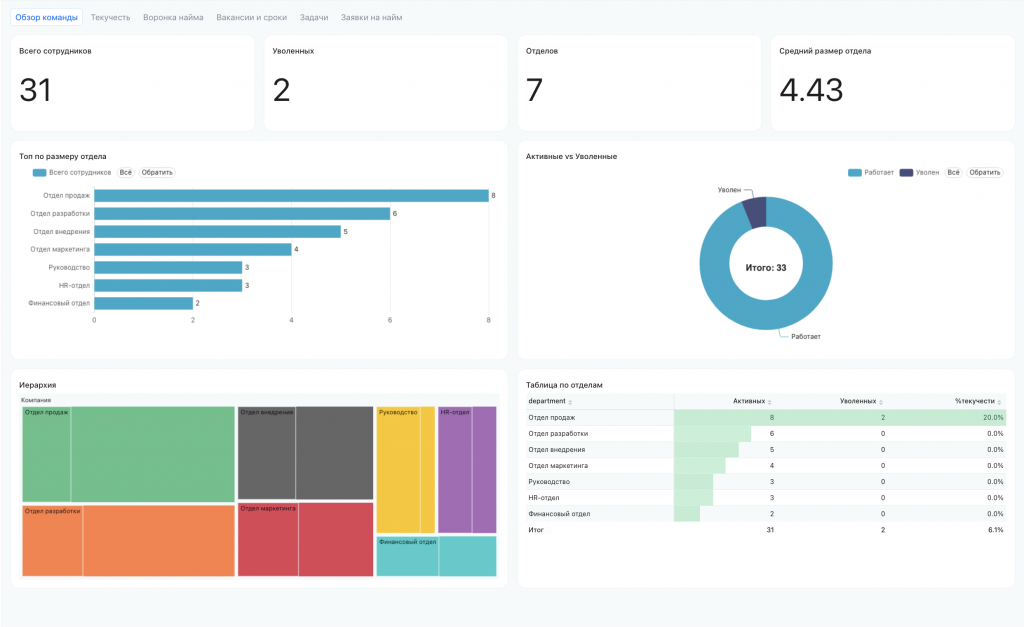Click the 20.0% turnover cell
This screenshot has width=1024, height=627.
pyautogui.click(x=993, y=417)
